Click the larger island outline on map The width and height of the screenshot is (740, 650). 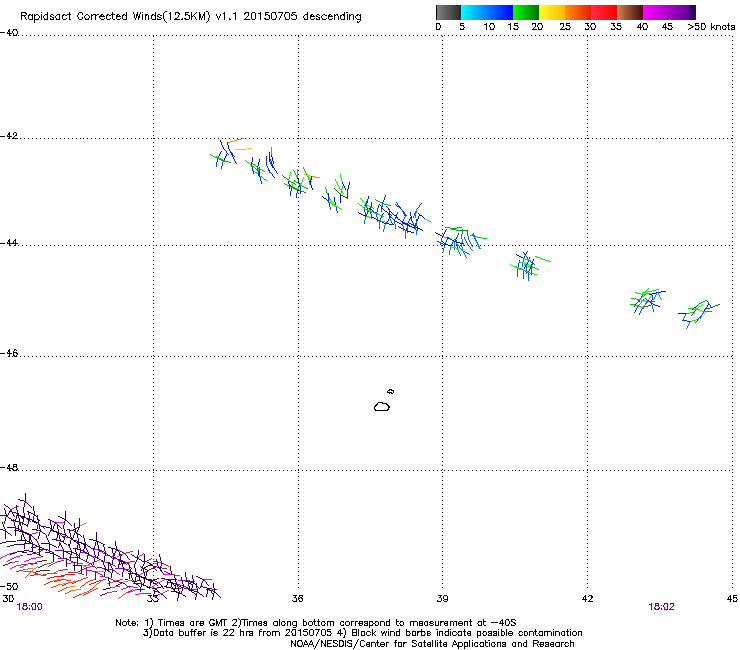(382, 406)
